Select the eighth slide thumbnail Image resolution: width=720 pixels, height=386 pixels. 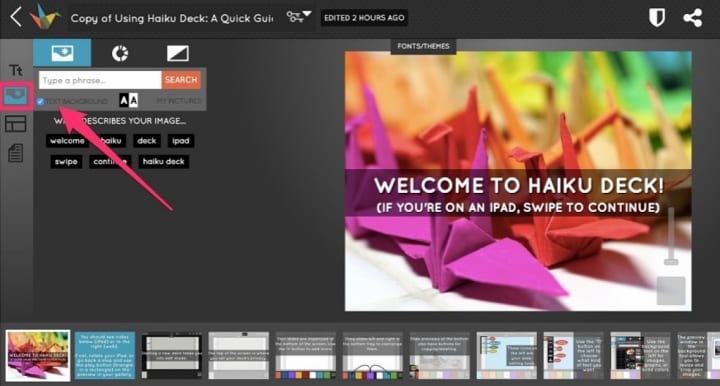506,356
